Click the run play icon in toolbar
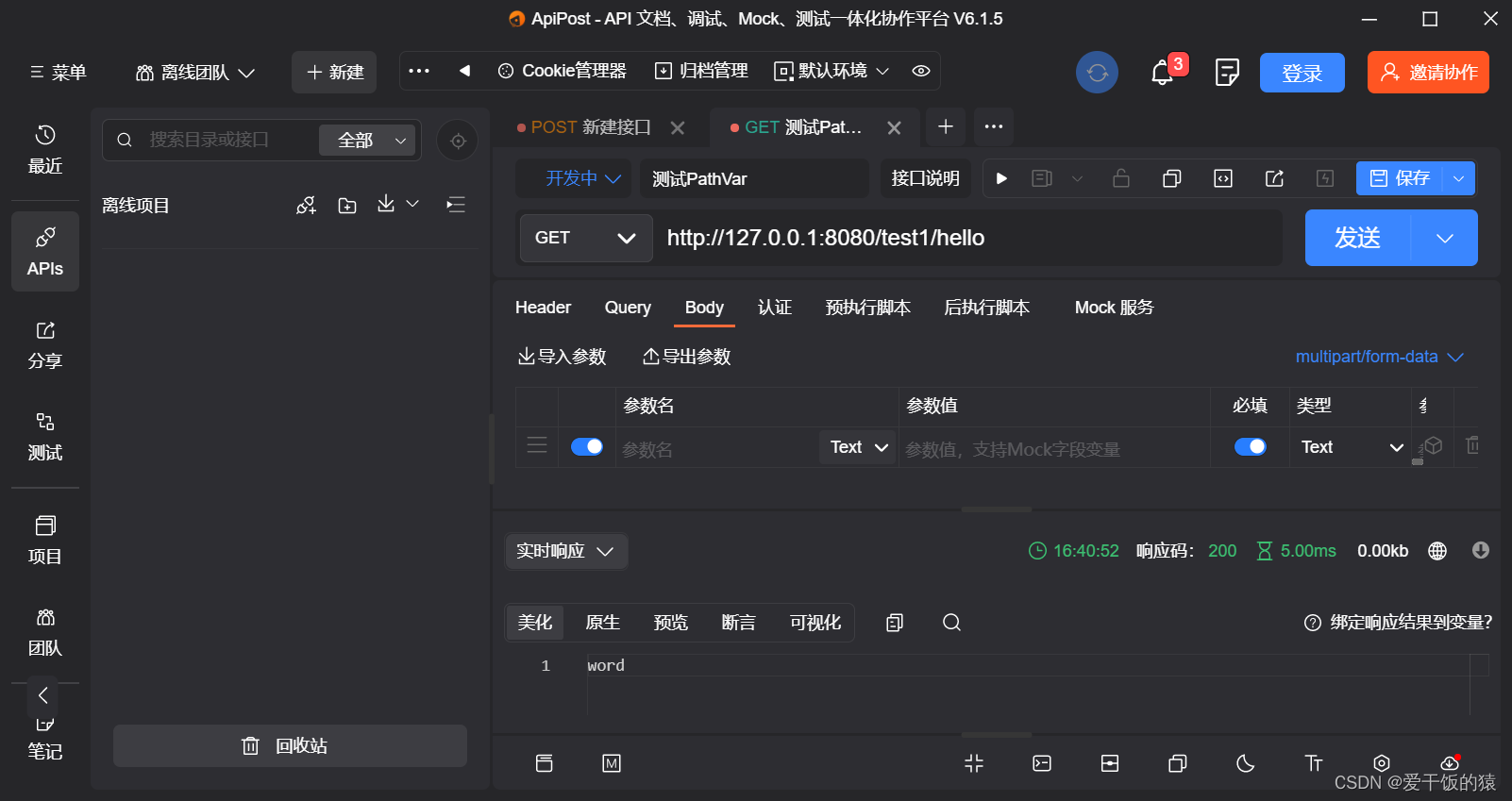The image size is (1512, 801). (x=1001, y=178)
